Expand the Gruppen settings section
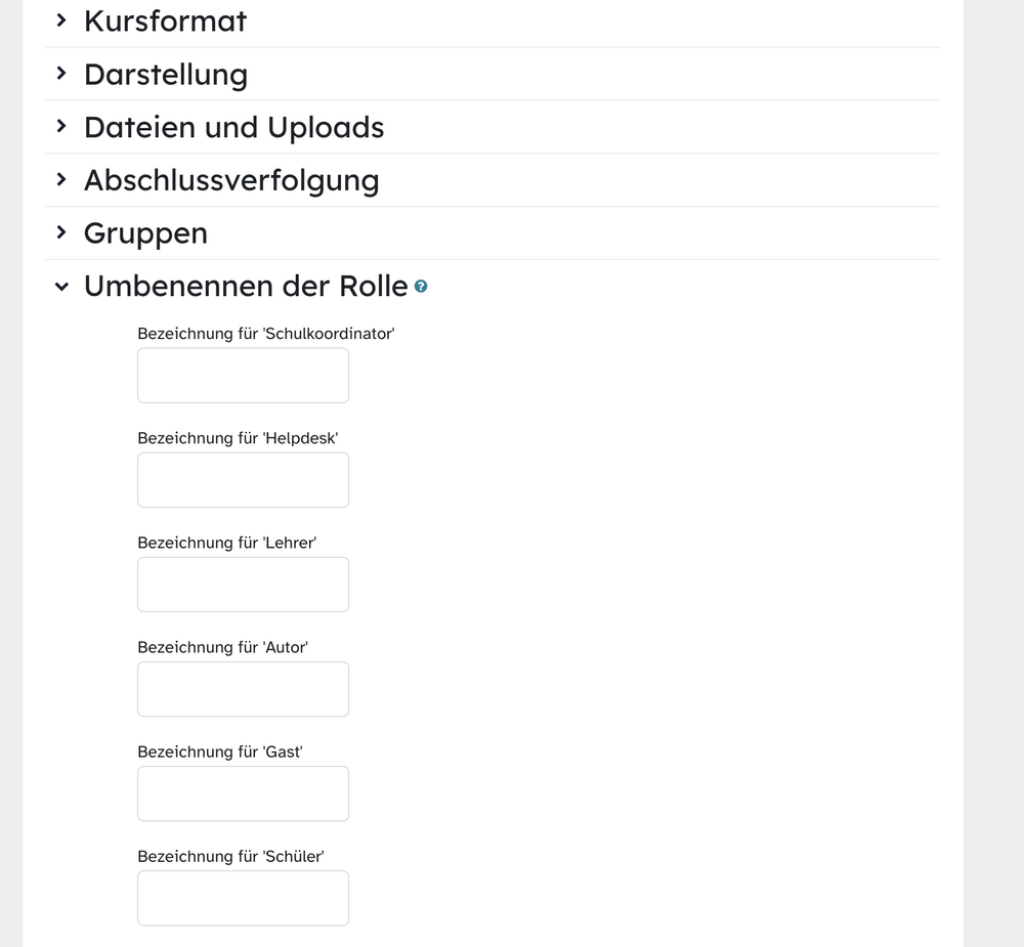 [145, 232]
